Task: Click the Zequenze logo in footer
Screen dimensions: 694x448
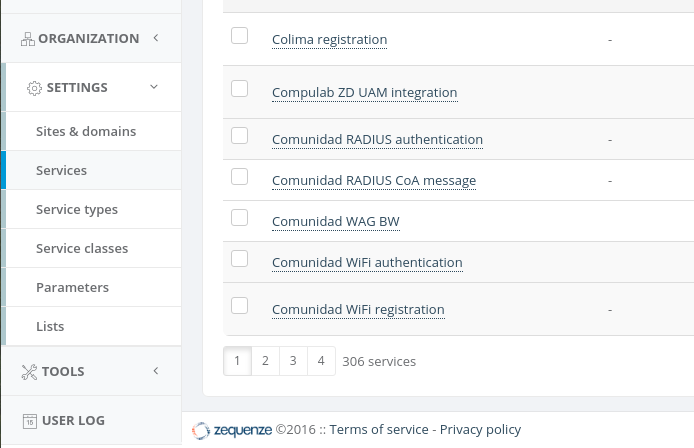Action: (x=231, y=430)
